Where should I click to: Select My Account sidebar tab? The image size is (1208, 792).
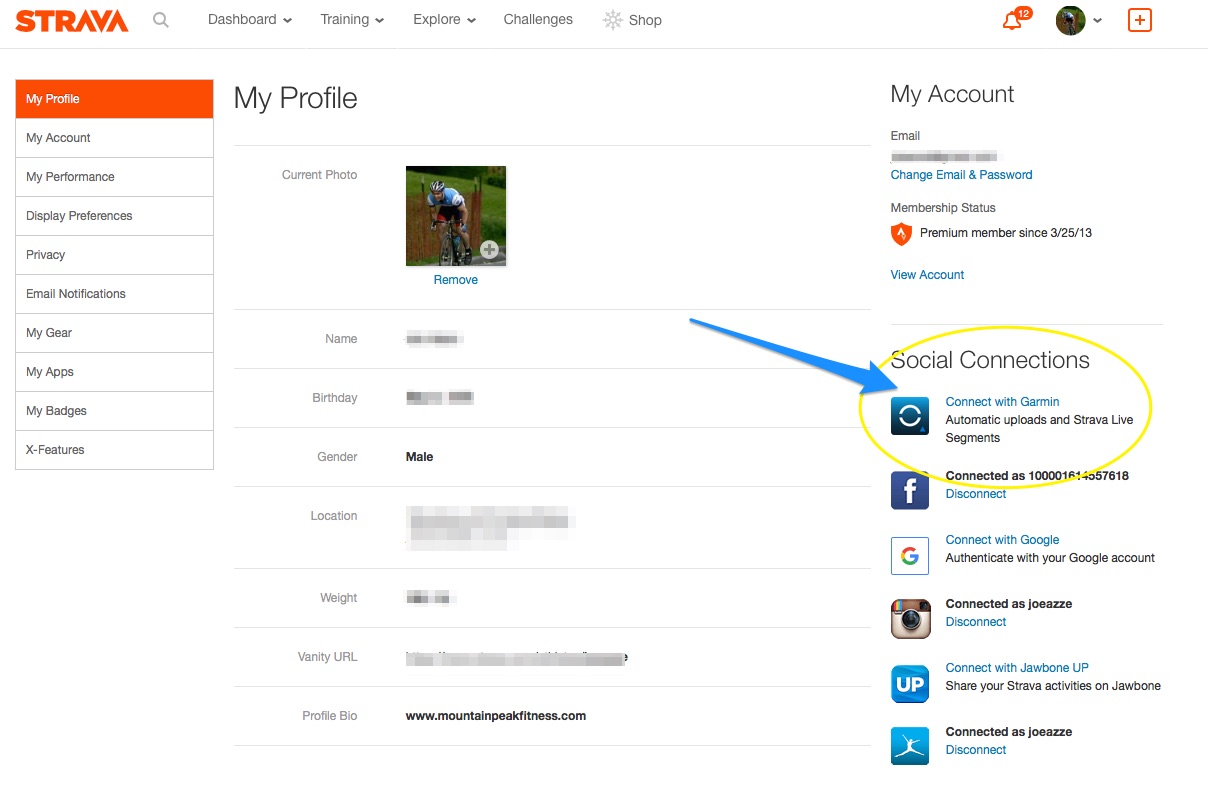point(114,138)
